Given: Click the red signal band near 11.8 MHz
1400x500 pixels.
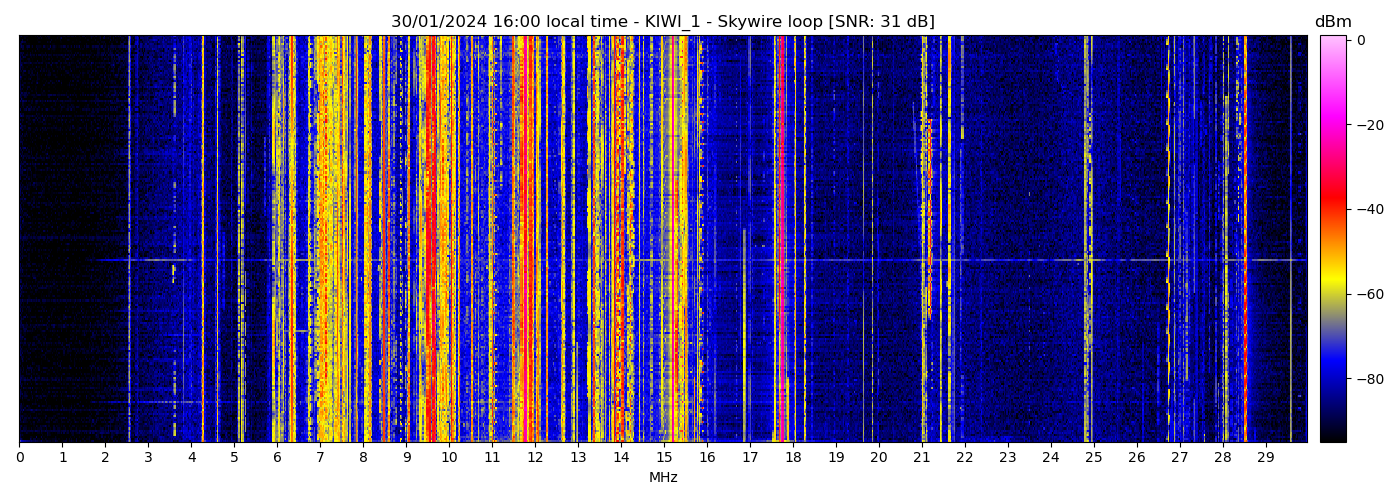Looking at the screenshot, I should [x=526, y=240].
